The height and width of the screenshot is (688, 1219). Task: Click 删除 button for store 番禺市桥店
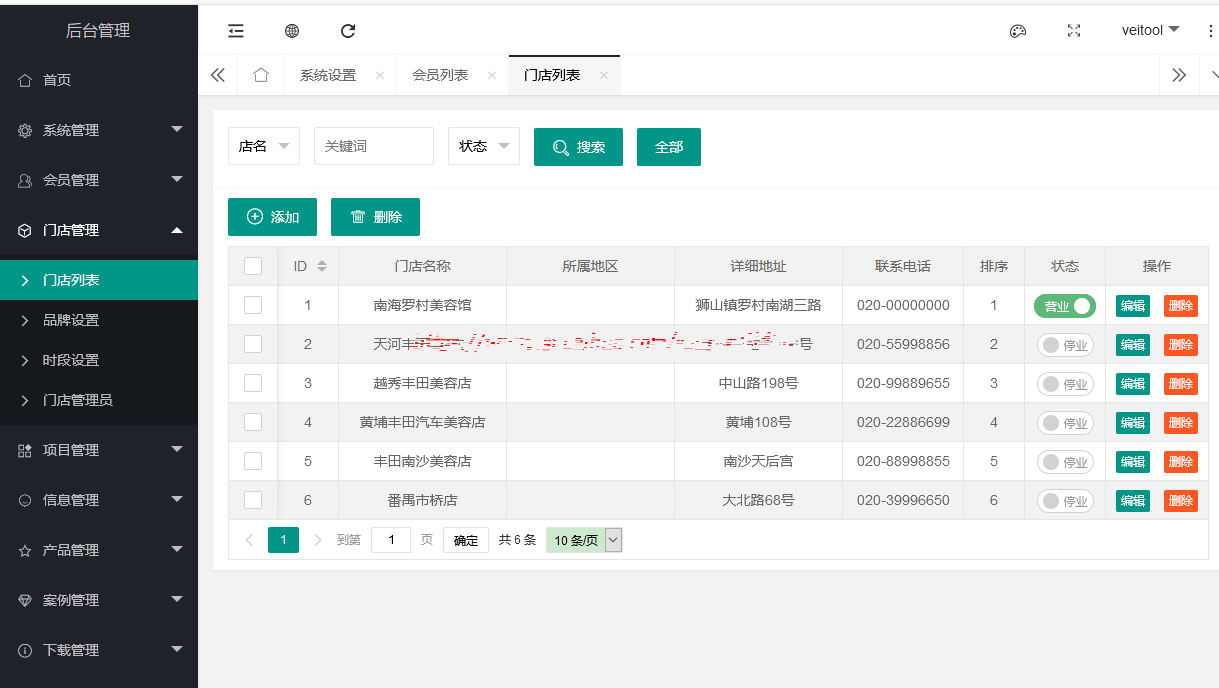[1180, 501]
